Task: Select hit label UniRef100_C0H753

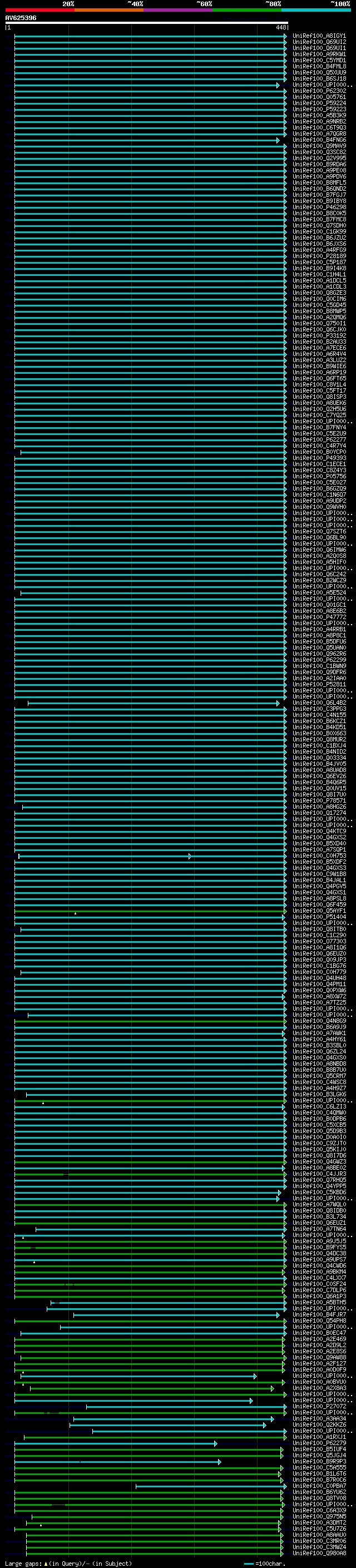Action: click(x=319, y=856)
